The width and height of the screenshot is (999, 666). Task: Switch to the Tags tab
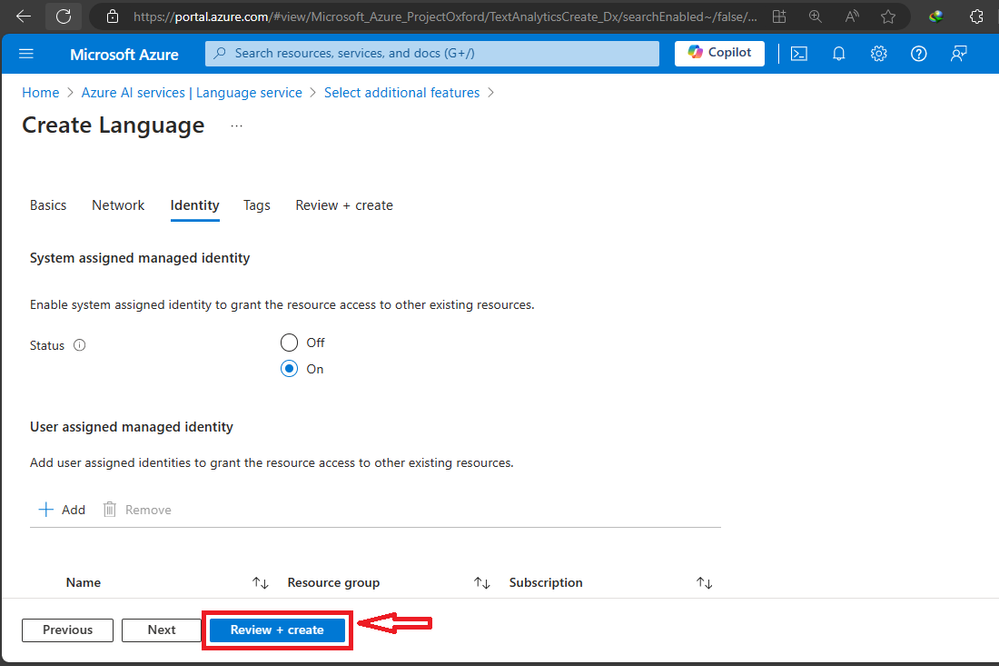point(257,205)
